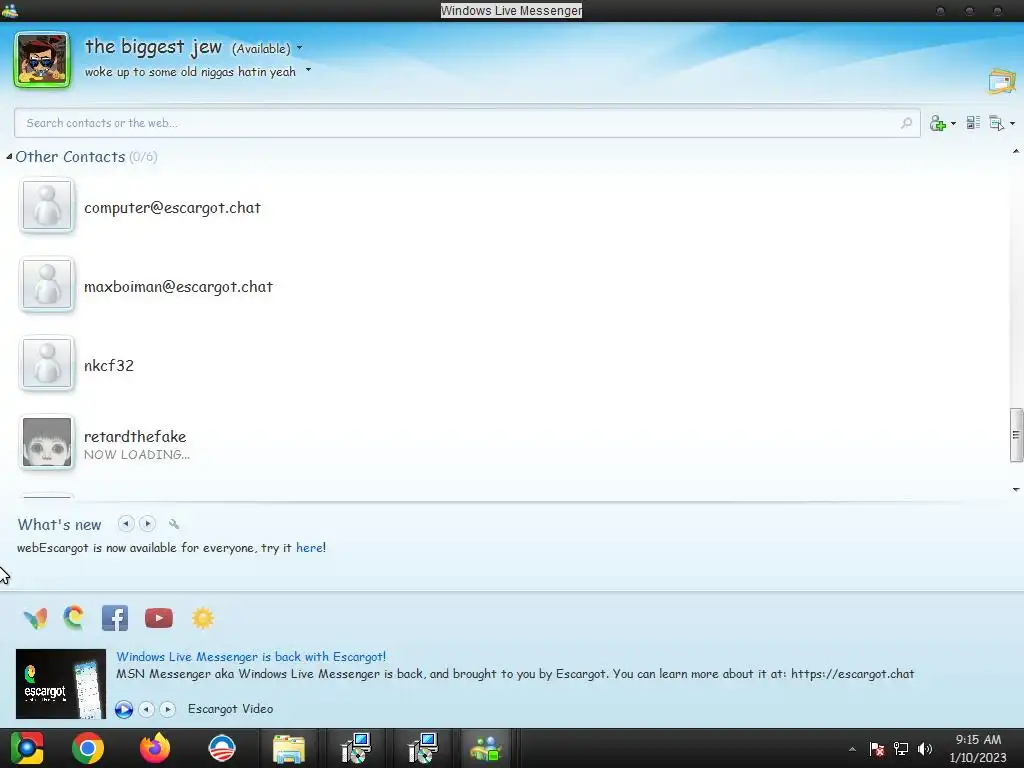Collapse the Other Contacts group

(x=9, y=157)
